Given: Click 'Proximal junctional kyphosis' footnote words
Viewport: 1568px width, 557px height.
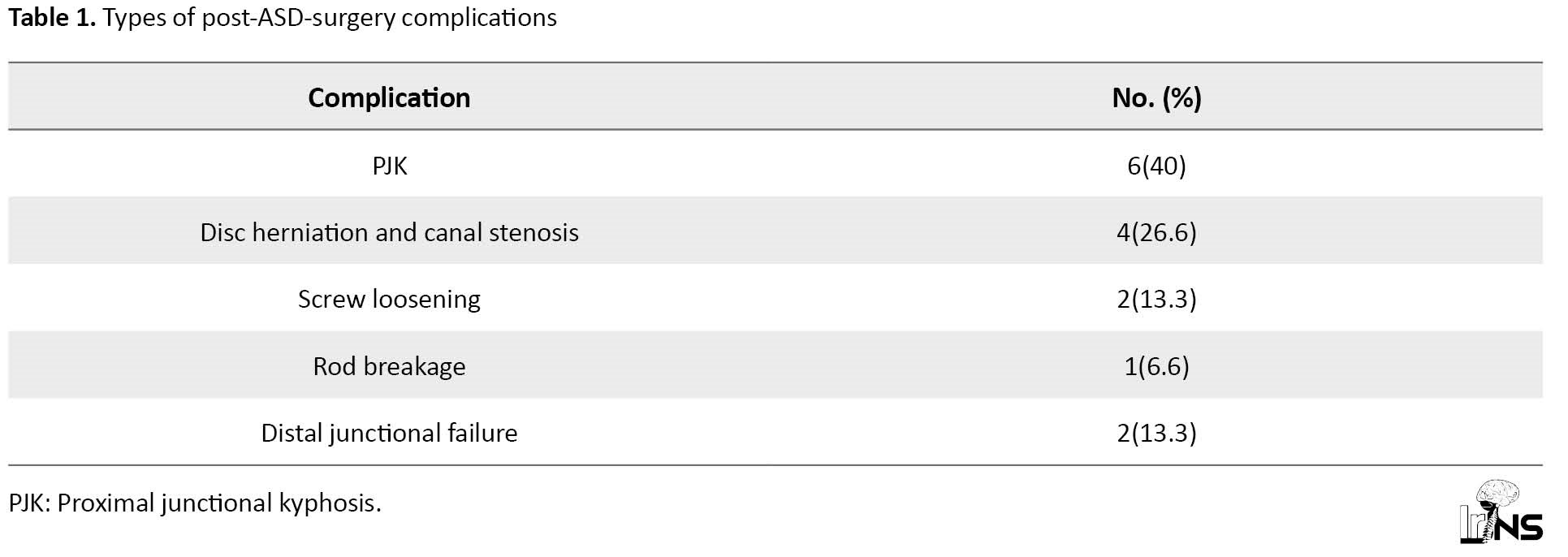Looking at the screenshot, I should click(x=216, y=503).
